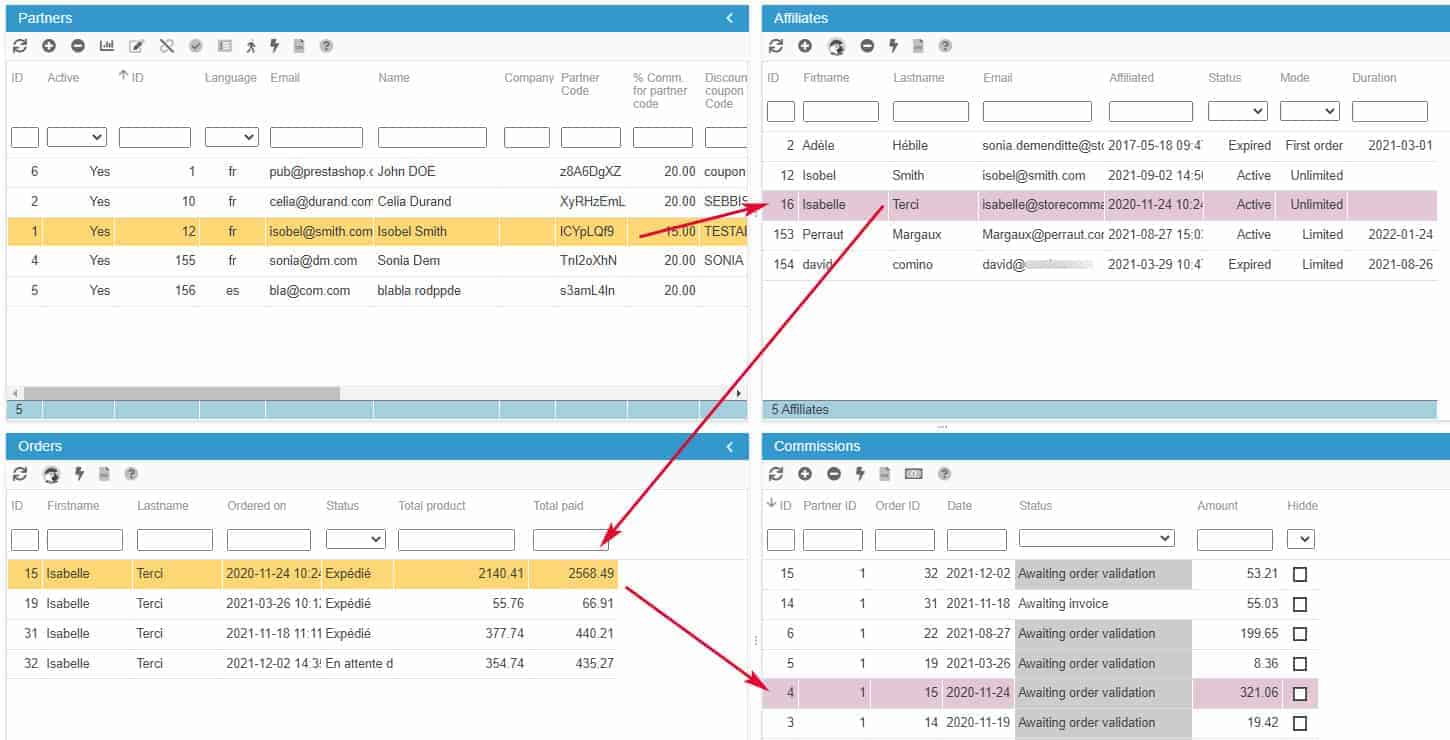
Task: Delete affiliate using minus icon in Affiliates
Action: tap(867, 46)
